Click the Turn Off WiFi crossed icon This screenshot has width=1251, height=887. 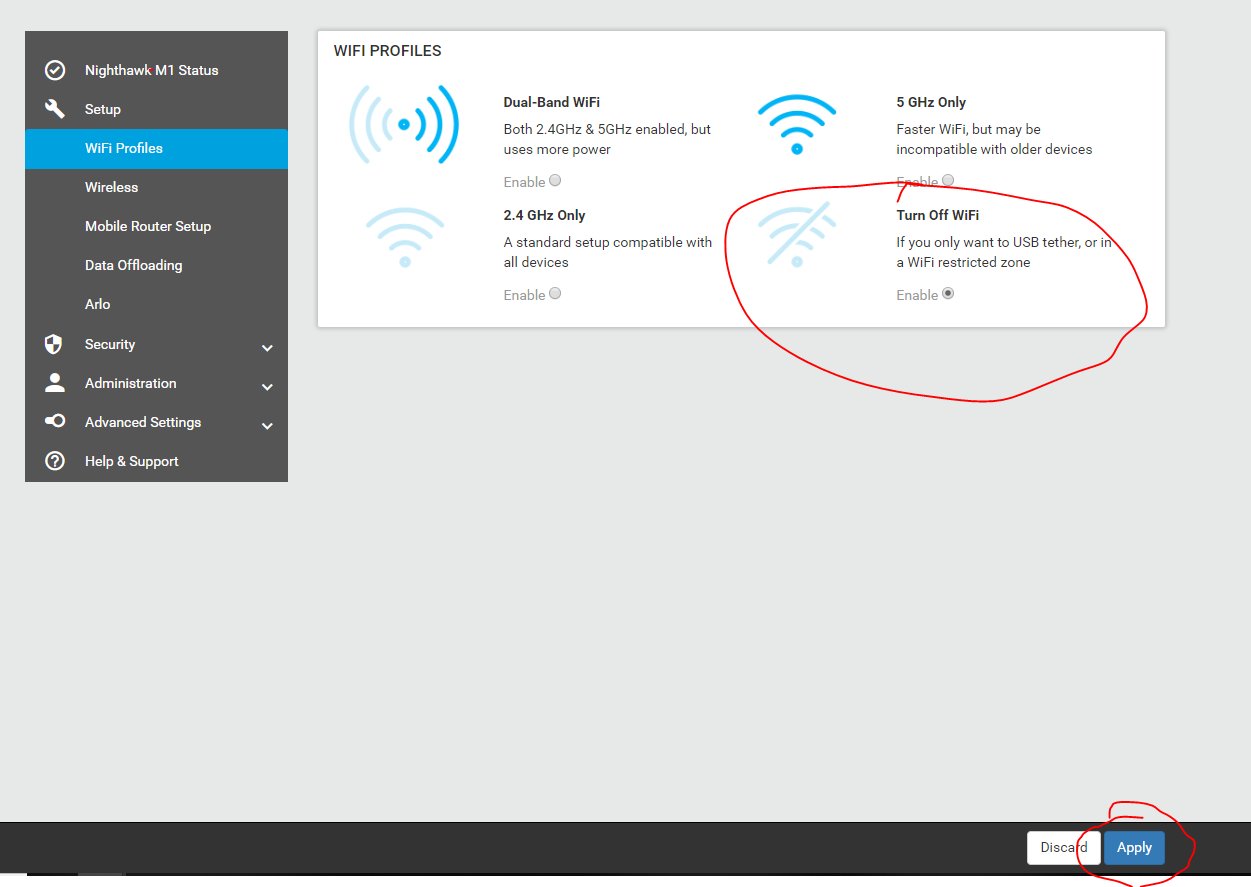pyautogui.click(x=797, y=234)
